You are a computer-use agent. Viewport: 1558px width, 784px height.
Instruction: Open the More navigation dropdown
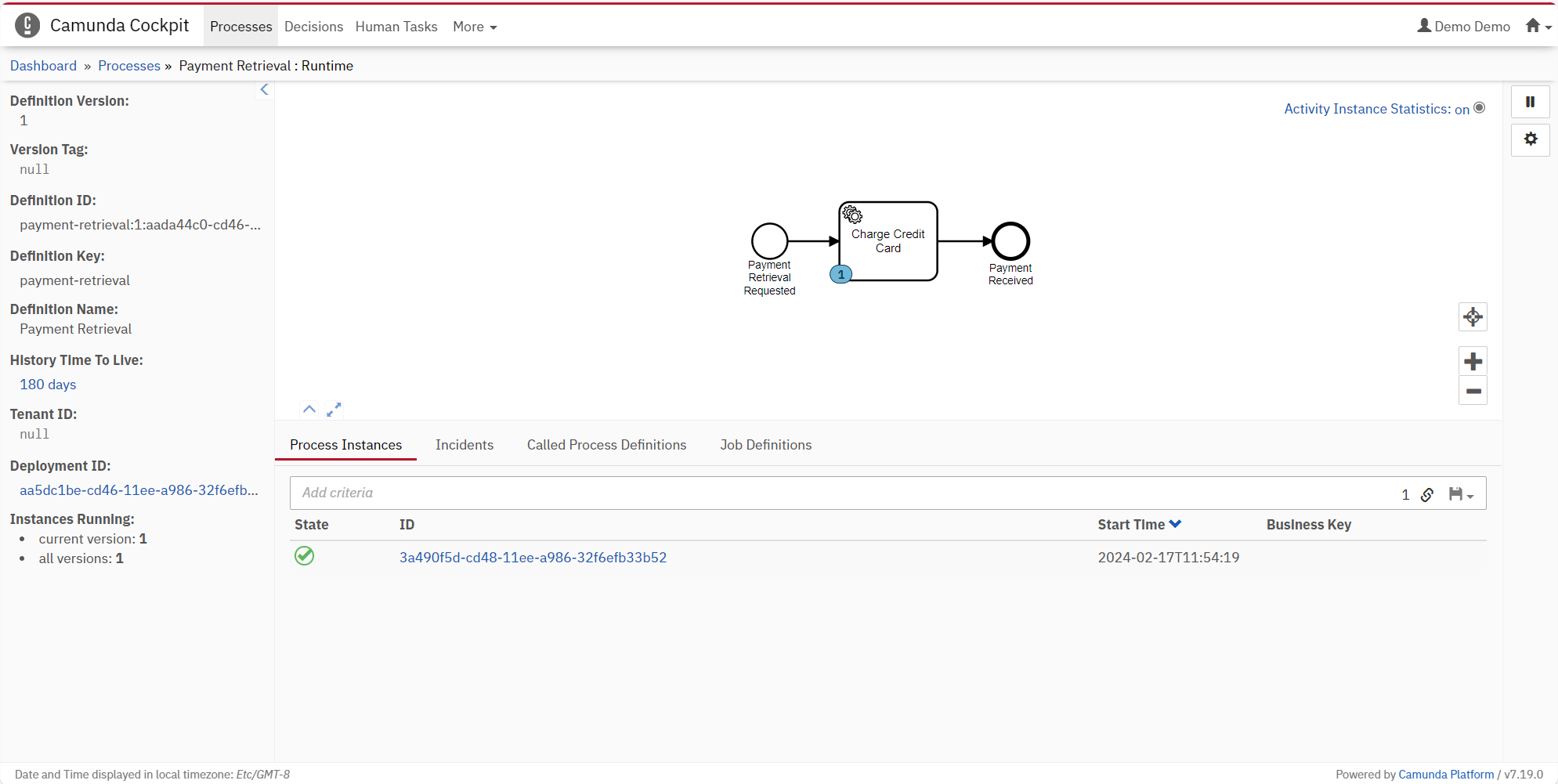click(x=475, y=27)
